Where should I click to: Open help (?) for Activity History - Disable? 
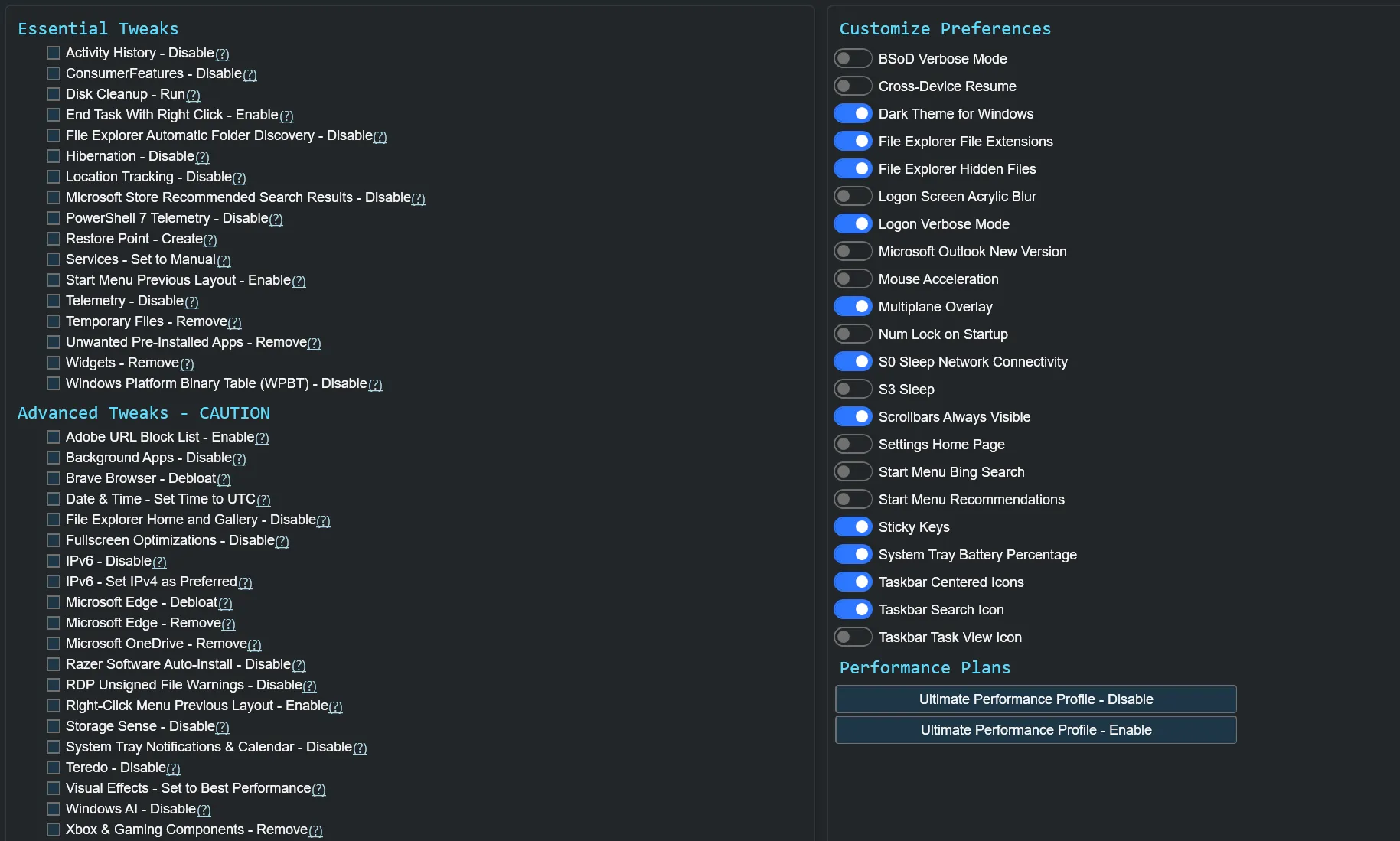click(x=222, y=54)
